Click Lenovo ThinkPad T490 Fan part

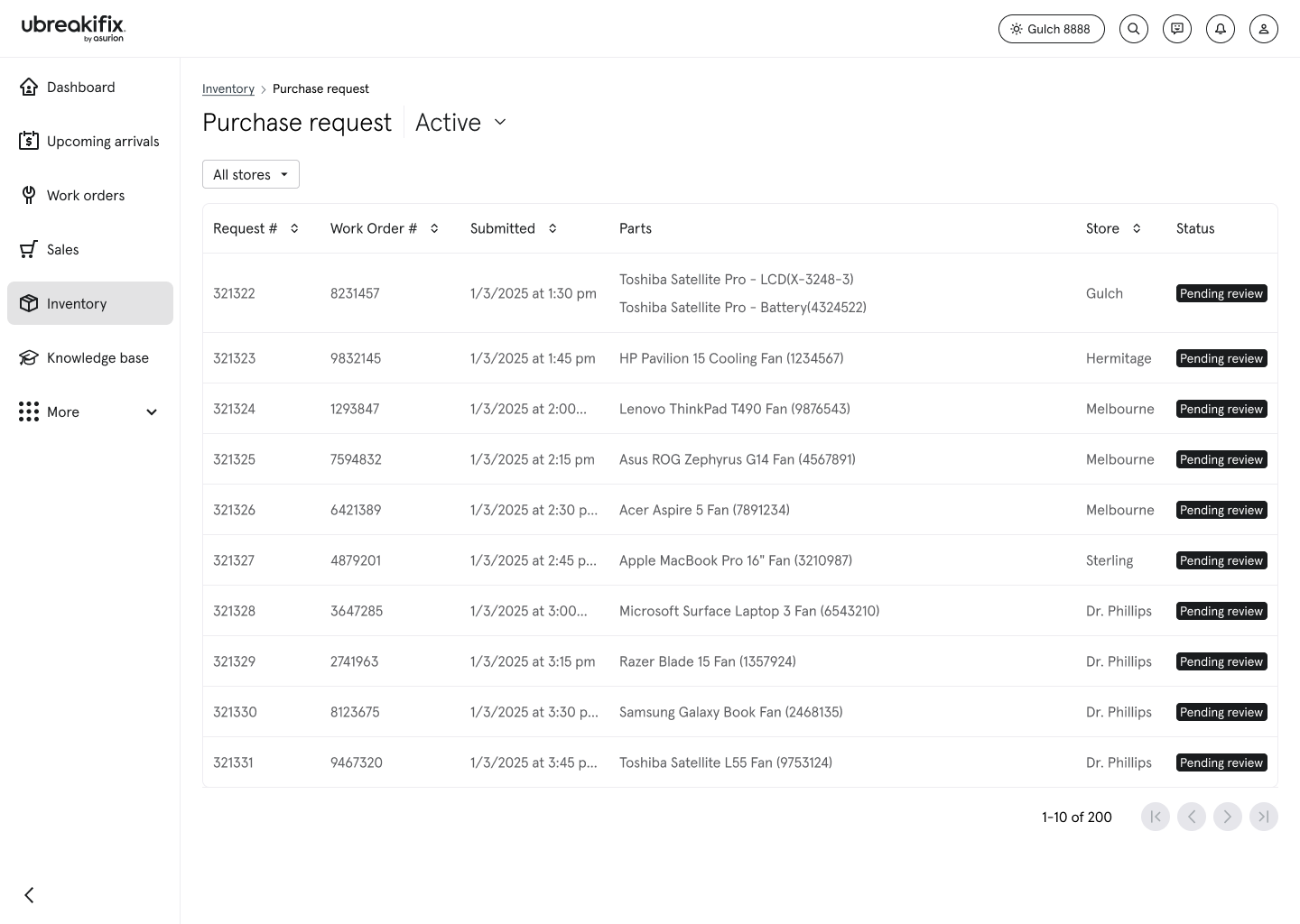pyautogui.click(x=735, y=409)
